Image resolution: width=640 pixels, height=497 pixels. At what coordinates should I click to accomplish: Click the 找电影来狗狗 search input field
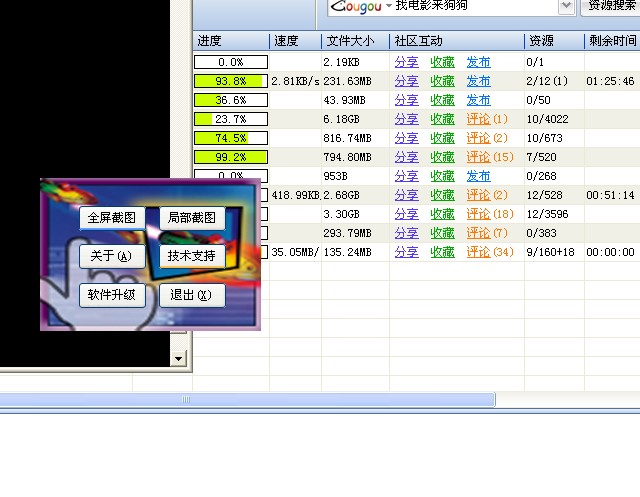tap(470, 6)
